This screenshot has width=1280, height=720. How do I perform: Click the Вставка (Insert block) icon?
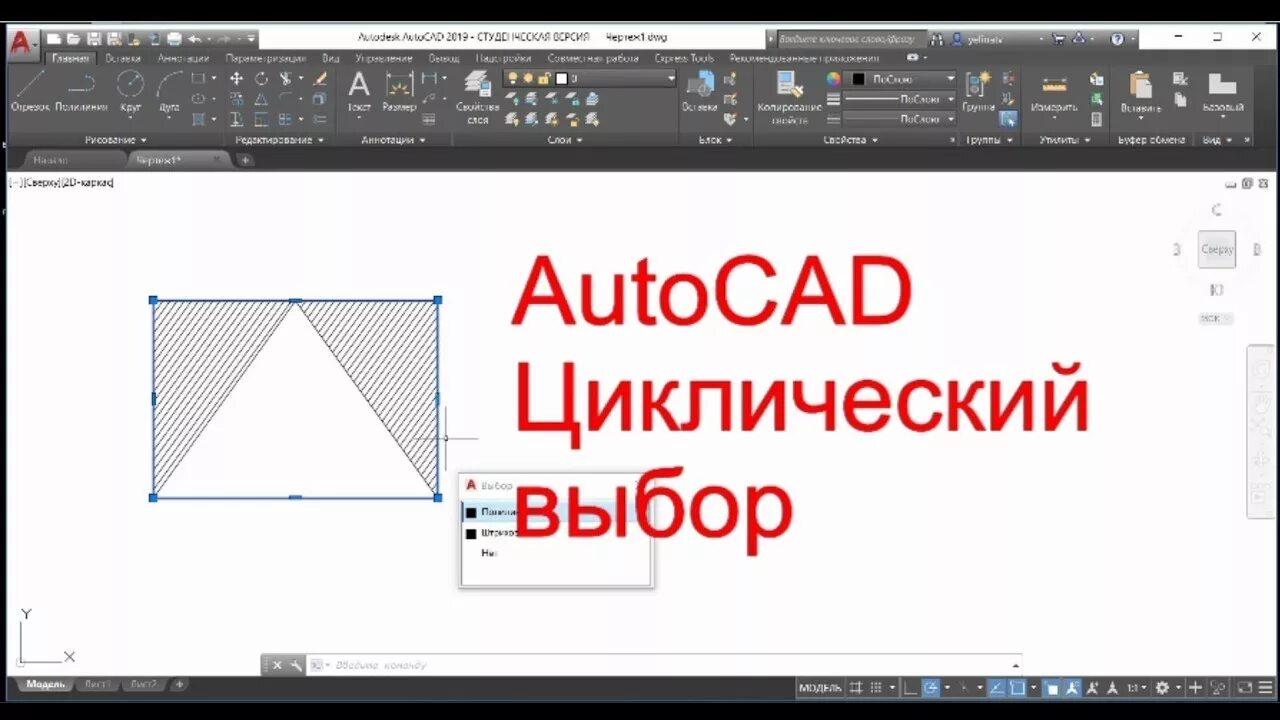700,90
